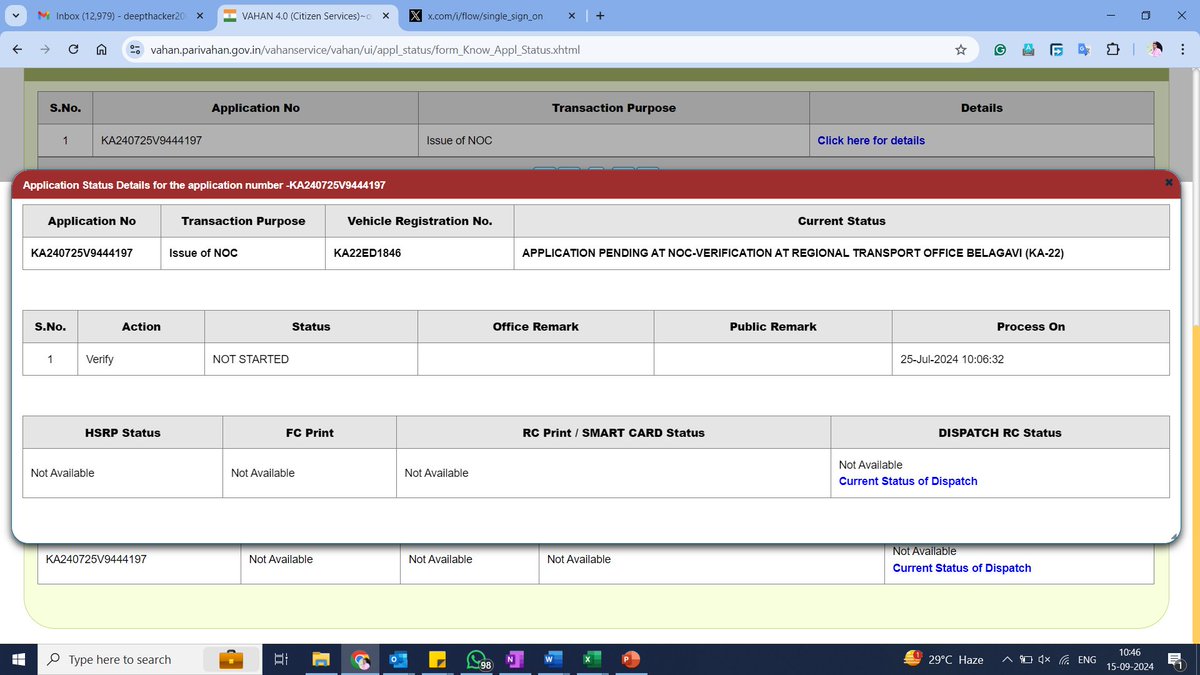Screen dimensions: 1200x675
Task: Open File Explorer from taskbar
Action: pyautogui.click(x=320, y=659)
